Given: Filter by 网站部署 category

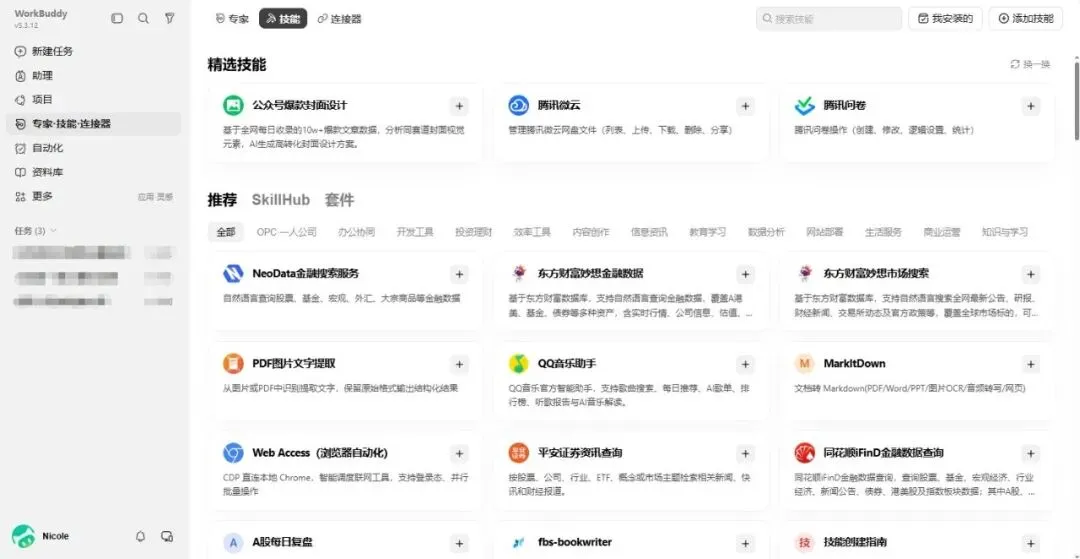Looking at the screenshot, I should tap(825, 232).
